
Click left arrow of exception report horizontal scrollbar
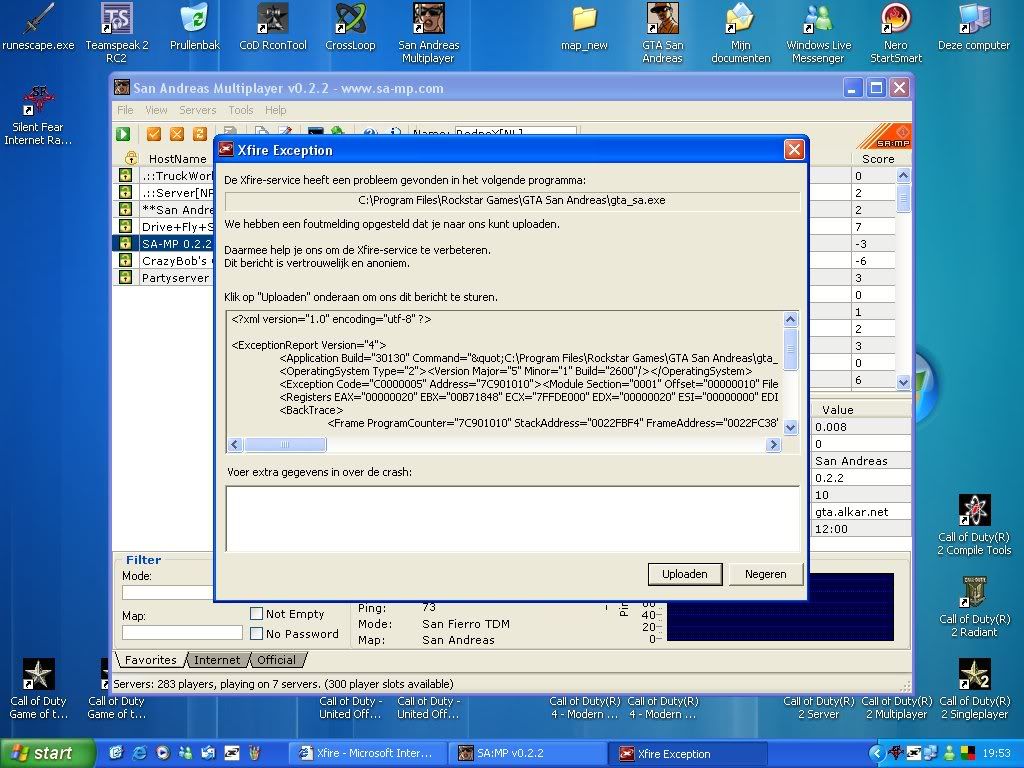coord(235,445)
